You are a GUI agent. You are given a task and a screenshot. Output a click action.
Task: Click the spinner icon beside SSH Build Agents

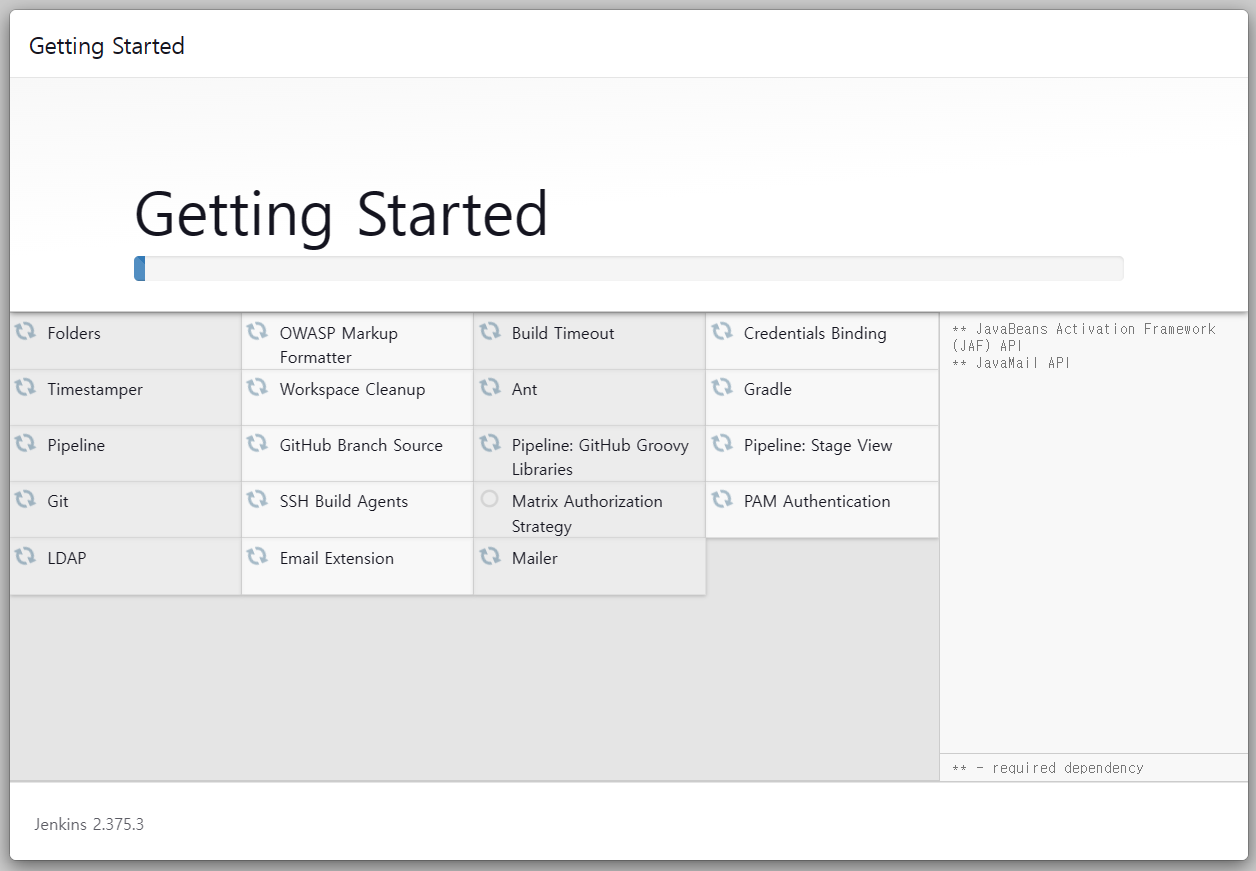257,499
